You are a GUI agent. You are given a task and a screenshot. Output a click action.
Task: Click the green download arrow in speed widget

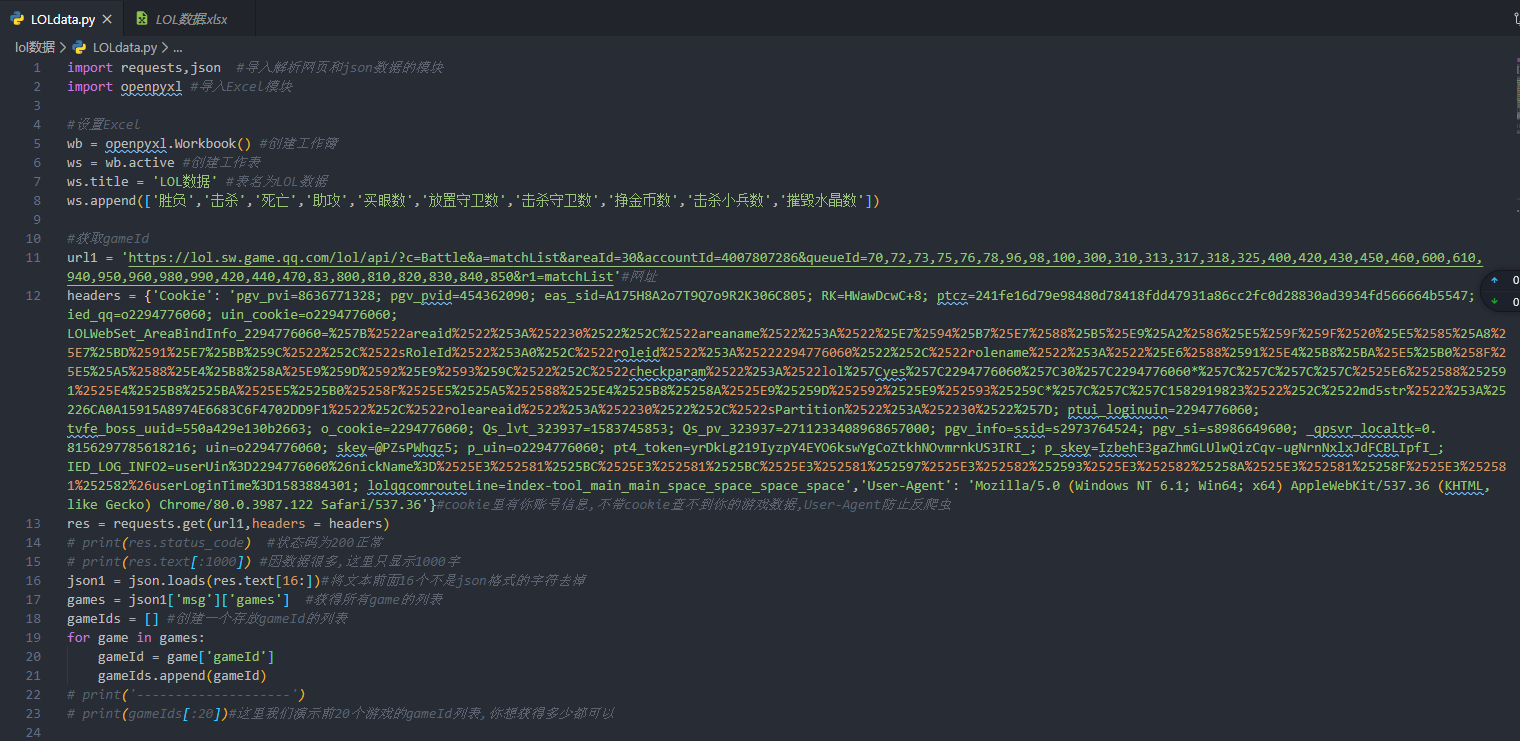1495,301
